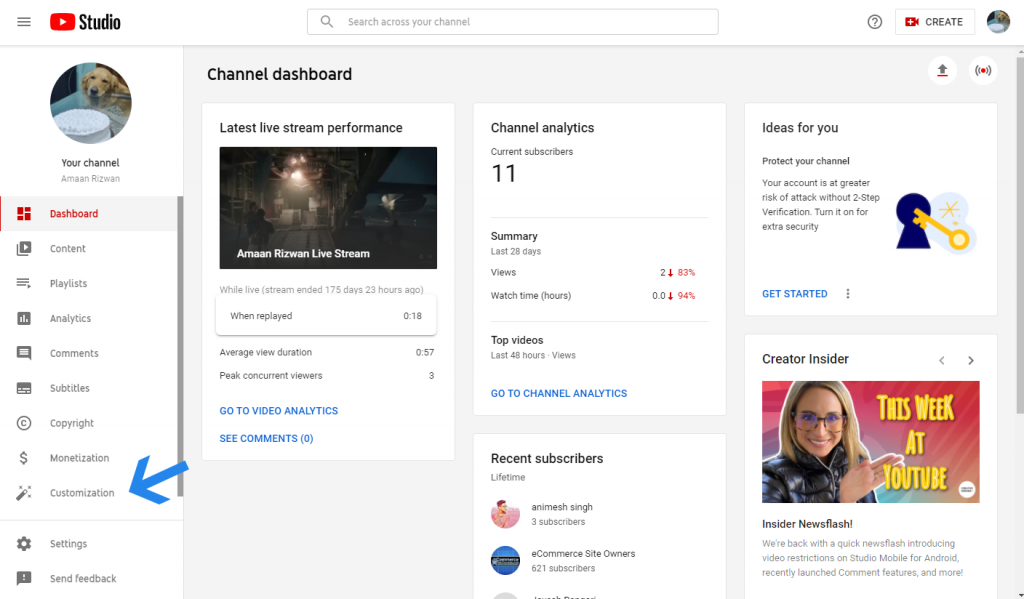Viewport: 1024px width, 599px height.
Task: Click the upload videos arrow icon
Action: coord(942,71)
